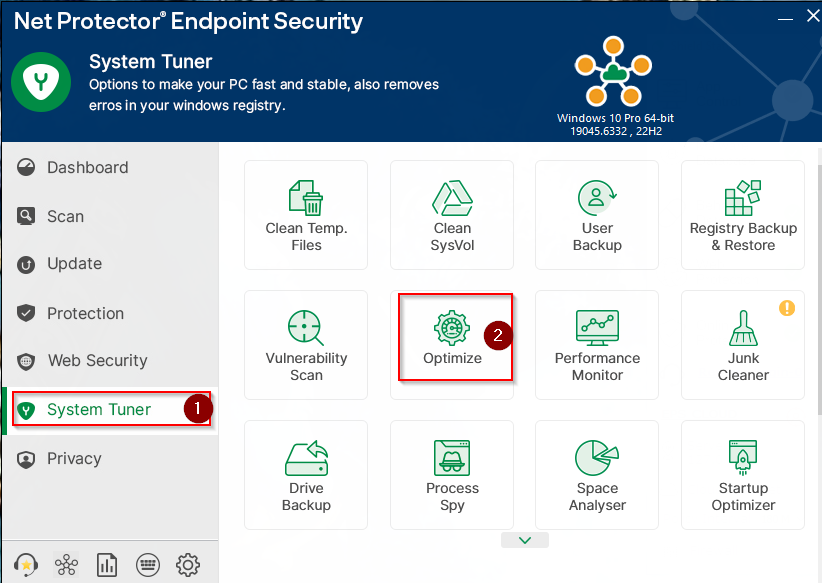Open Registry Backup & Restore
Screen dimensions: 822x583
point(743,215)
